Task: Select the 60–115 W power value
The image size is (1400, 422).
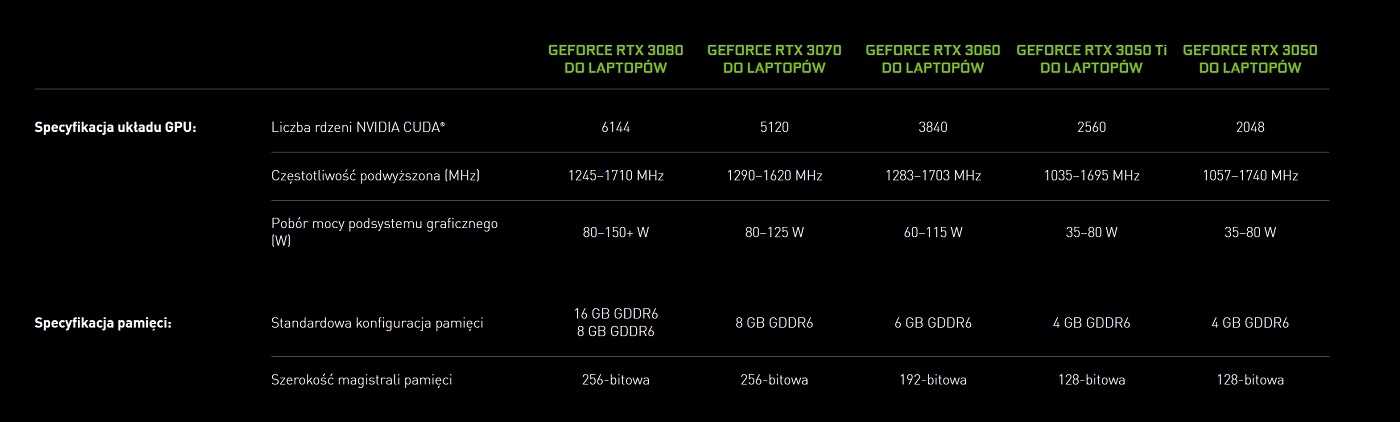Action: [932, 232]
